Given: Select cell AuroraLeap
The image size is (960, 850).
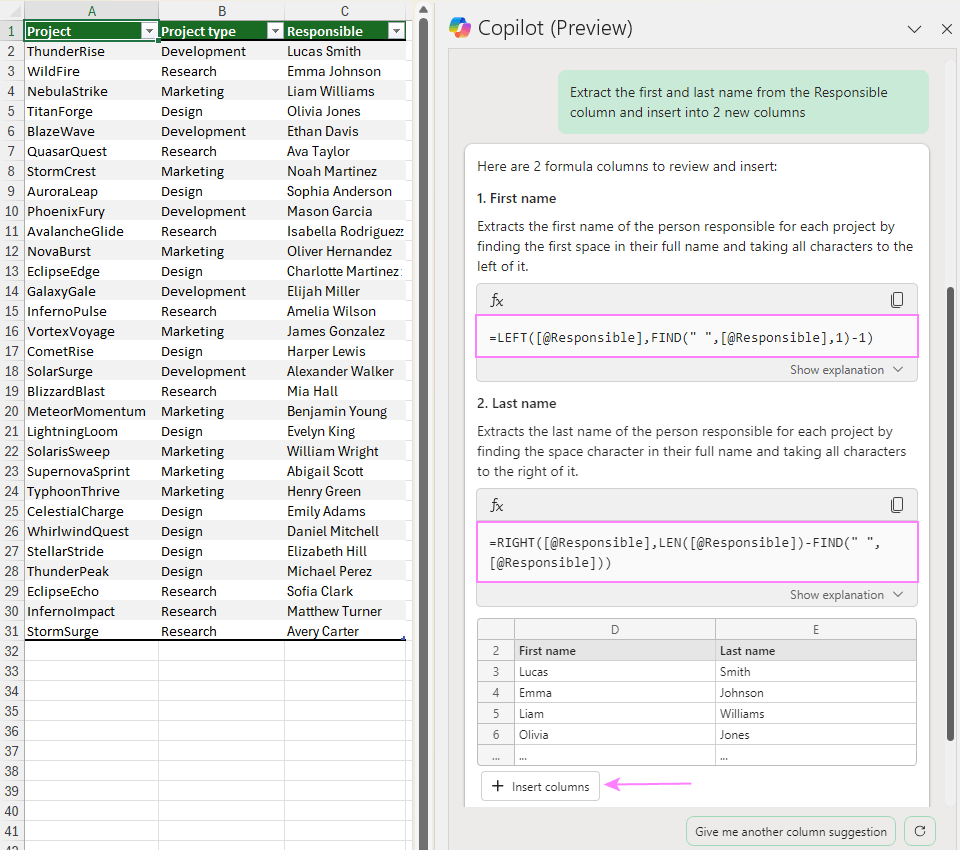Looking at the screenshot, I should point(91,192).
